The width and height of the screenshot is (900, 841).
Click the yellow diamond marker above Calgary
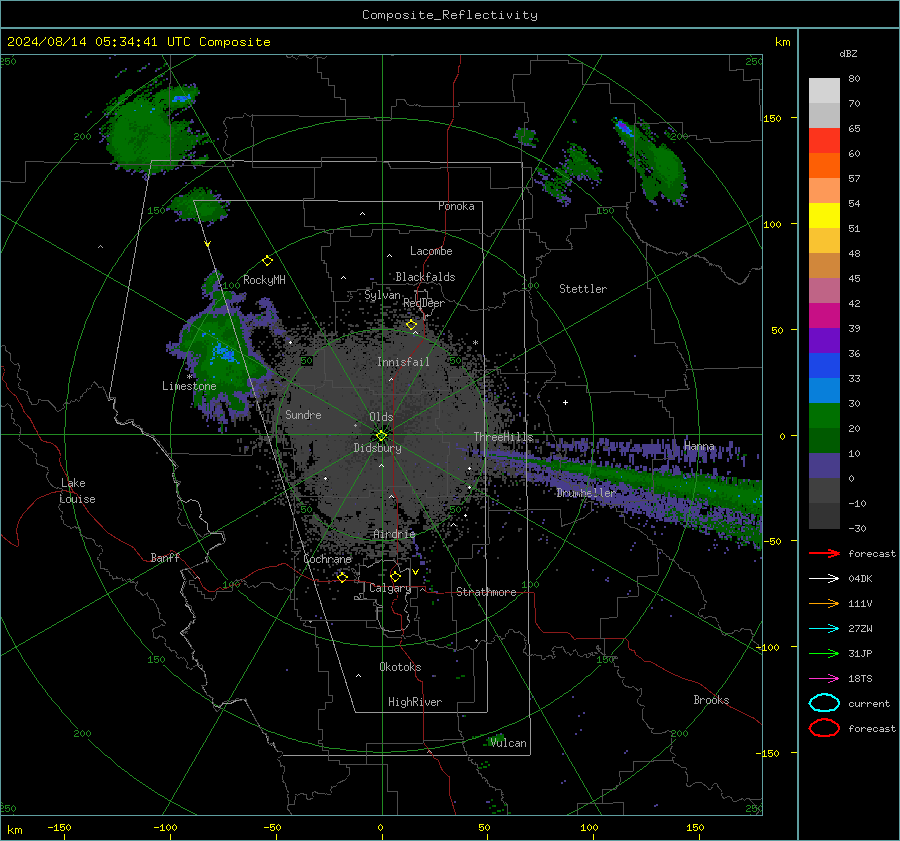395,576
